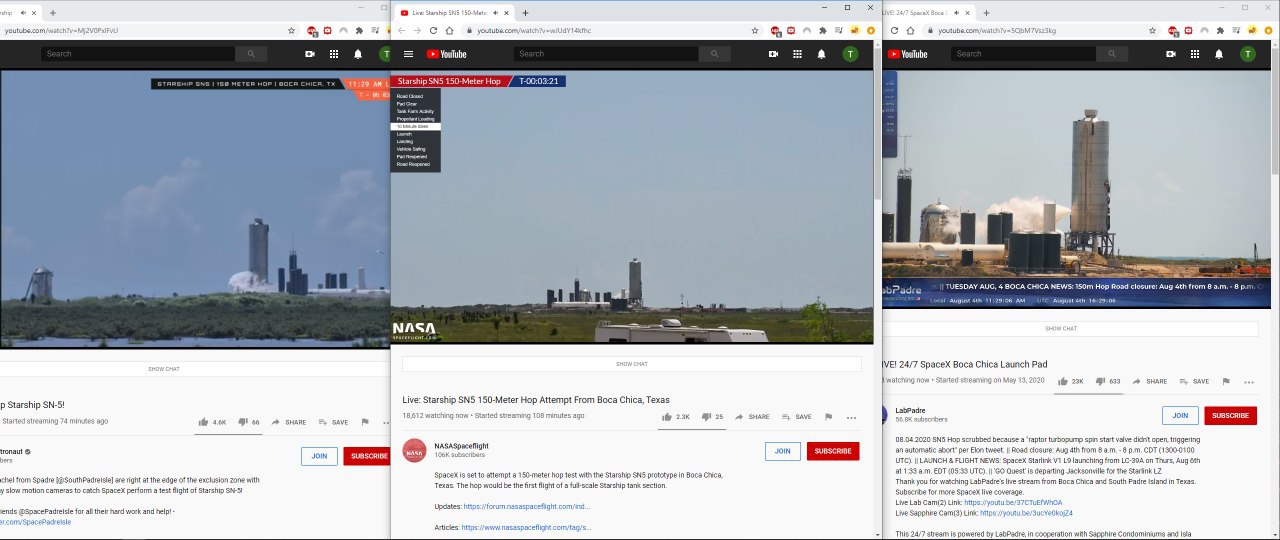Click the flag icon under the LabPadre video
This screenshot has width=1280, height=540.
[x=1227, y=381]
